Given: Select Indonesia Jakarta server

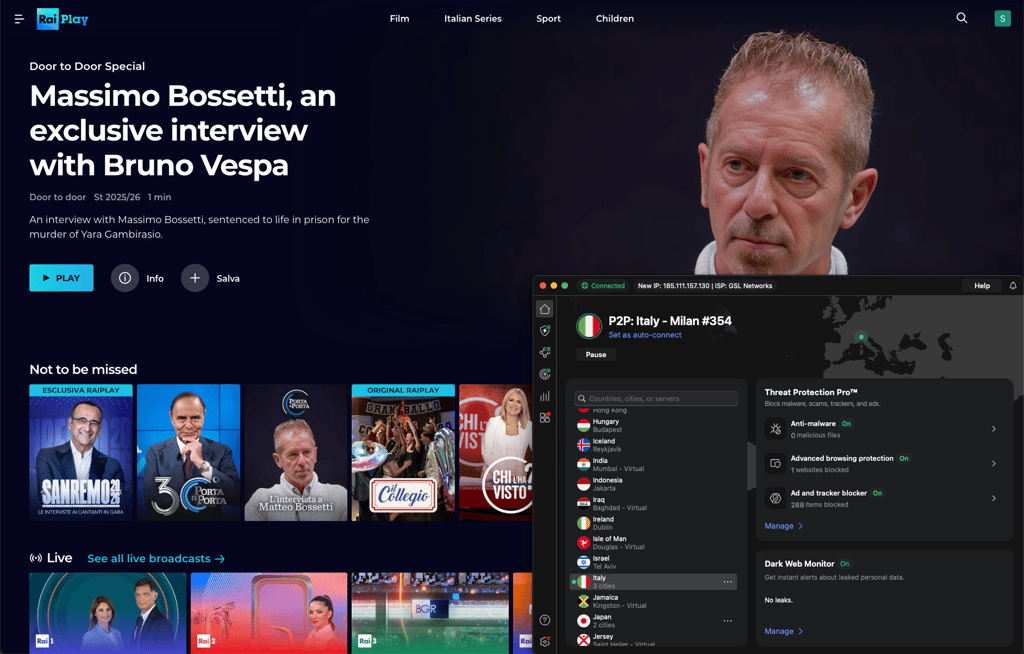Looking at the screenshot, I should pyautogui.click(x=655, y=484).
